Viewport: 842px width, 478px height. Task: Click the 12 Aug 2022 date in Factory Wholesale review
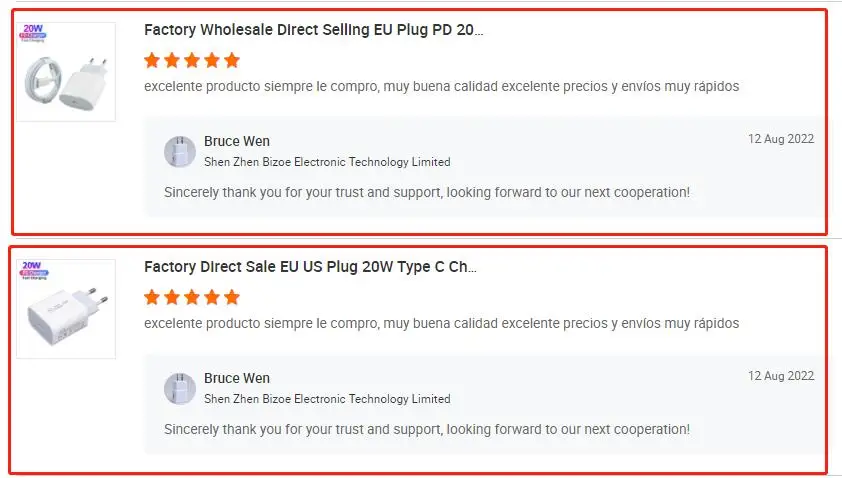click(x=781, y=139)
